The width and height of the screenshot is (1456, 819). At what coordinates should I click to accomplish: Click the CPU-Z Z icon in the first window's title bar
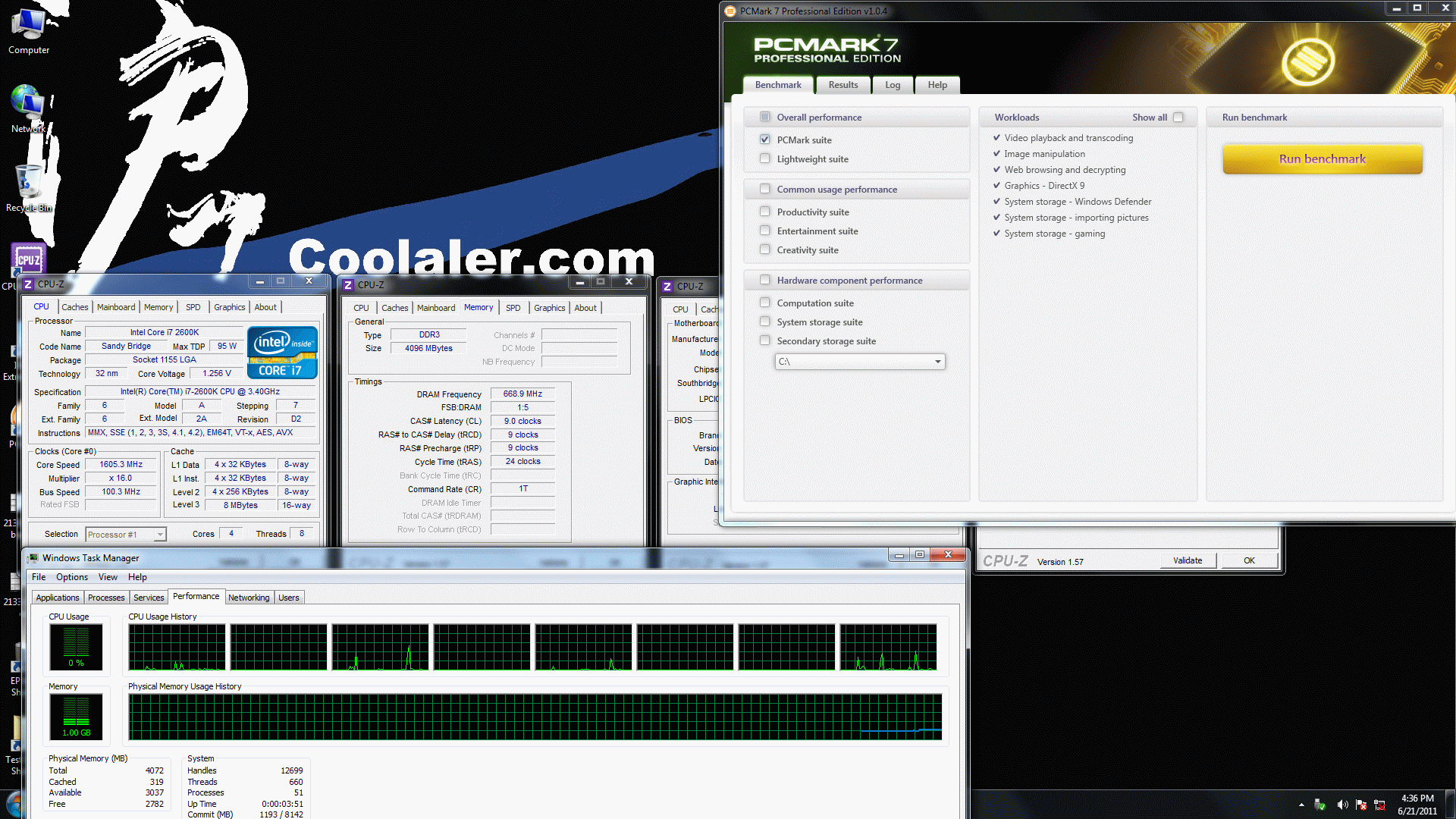(x=28, y=284)
